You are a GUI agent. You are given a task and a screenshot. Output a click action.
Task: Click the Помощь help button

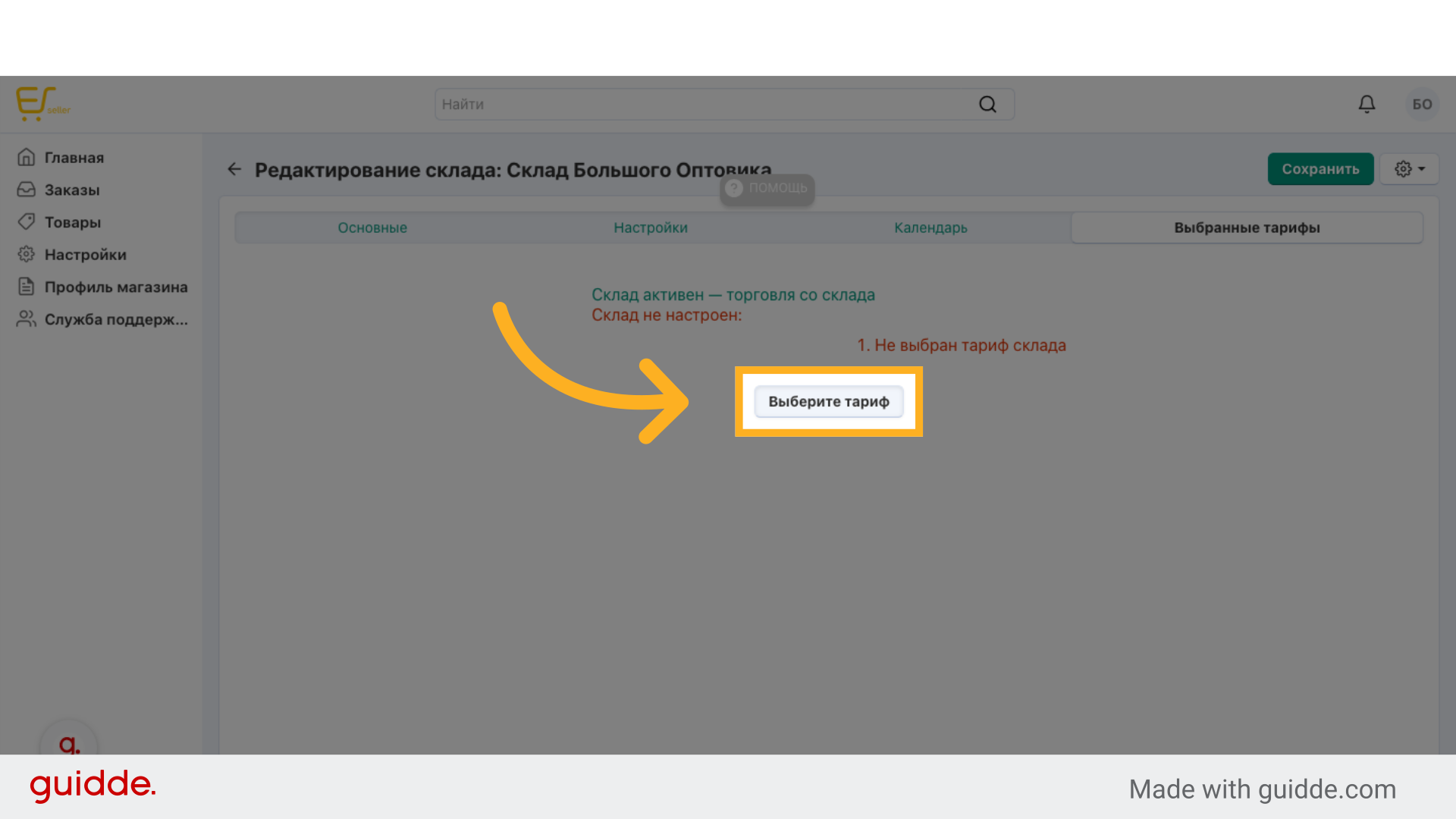click(767, 188)
